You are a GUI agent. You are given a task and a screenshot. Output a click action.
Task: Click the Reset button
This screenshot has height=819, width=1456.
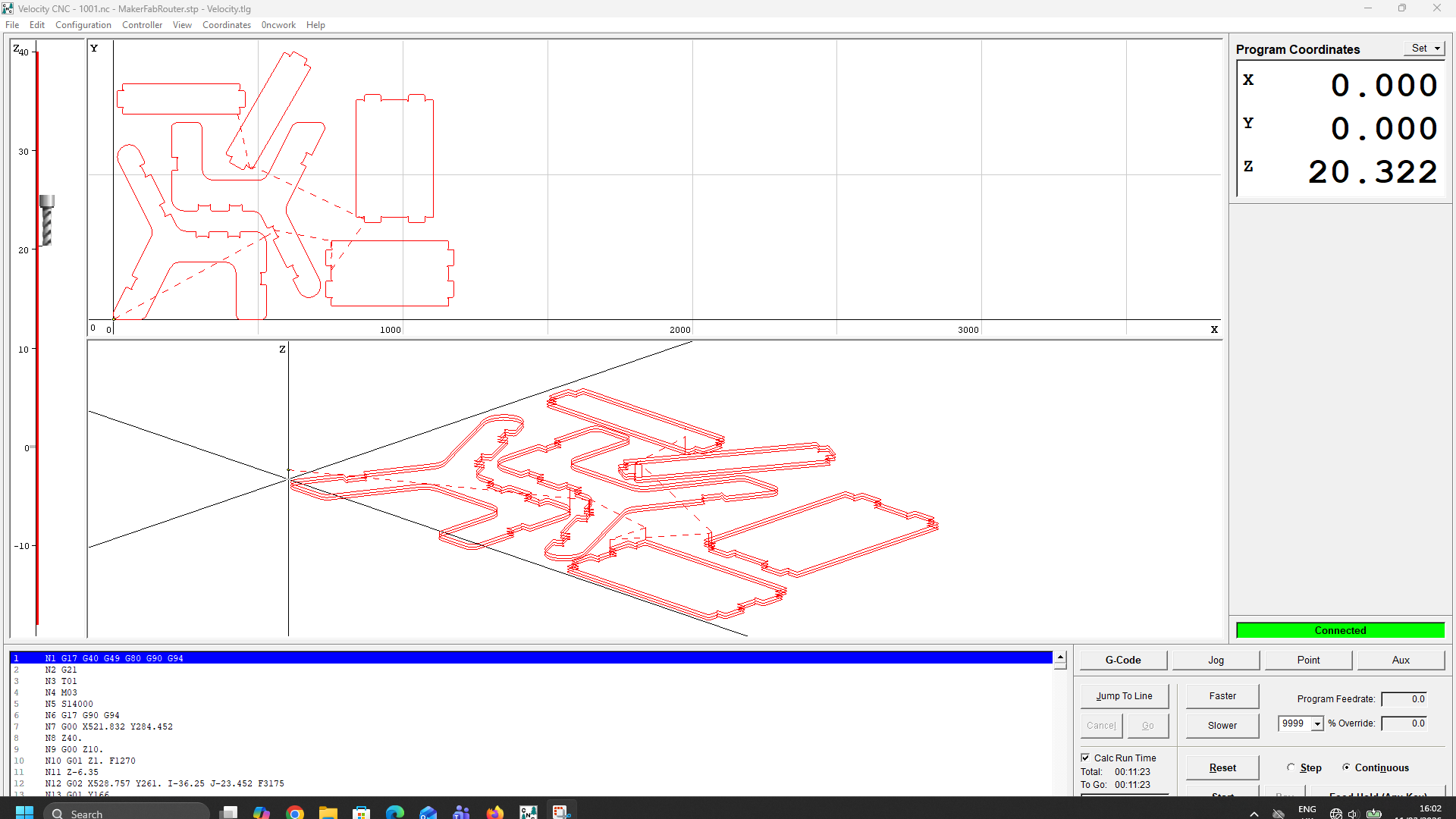[x=1222, y=767]
